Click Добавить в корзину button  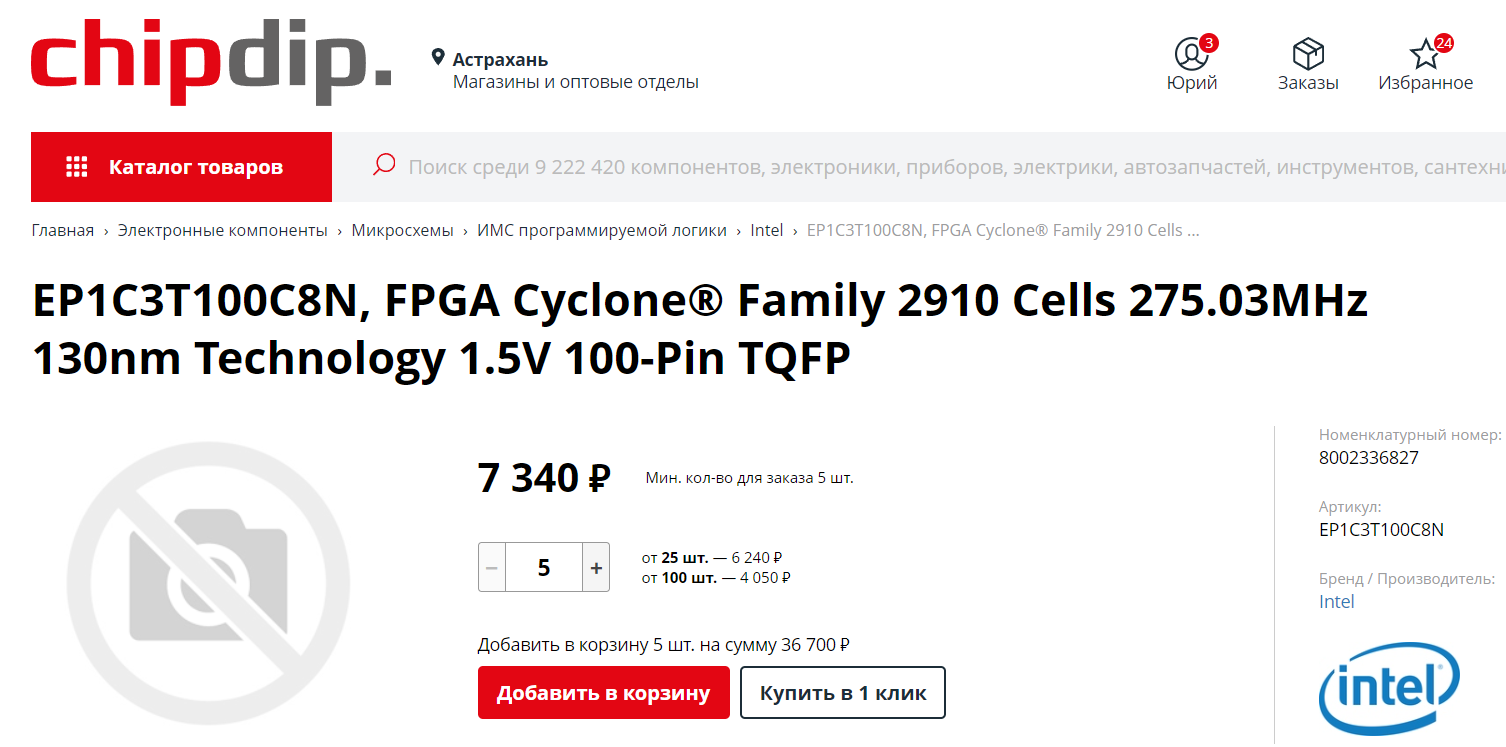[604, 693]
